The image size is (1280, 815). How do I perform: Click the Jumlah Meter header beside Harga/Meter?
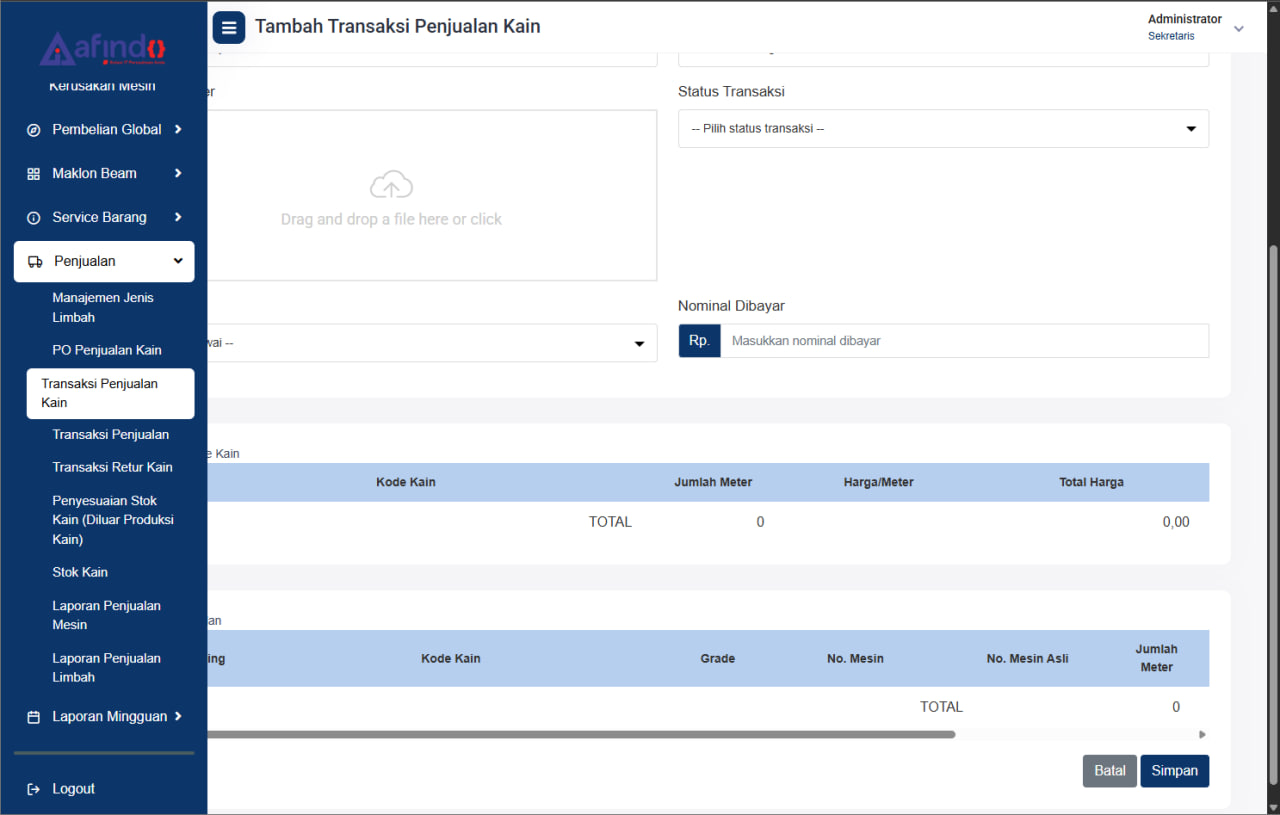point(713,482)
